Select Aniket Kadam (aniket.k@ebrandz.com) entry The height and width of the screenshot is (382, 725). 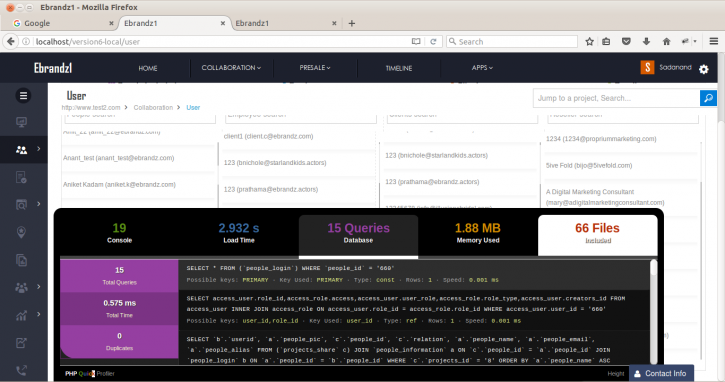tap(119, 184)
